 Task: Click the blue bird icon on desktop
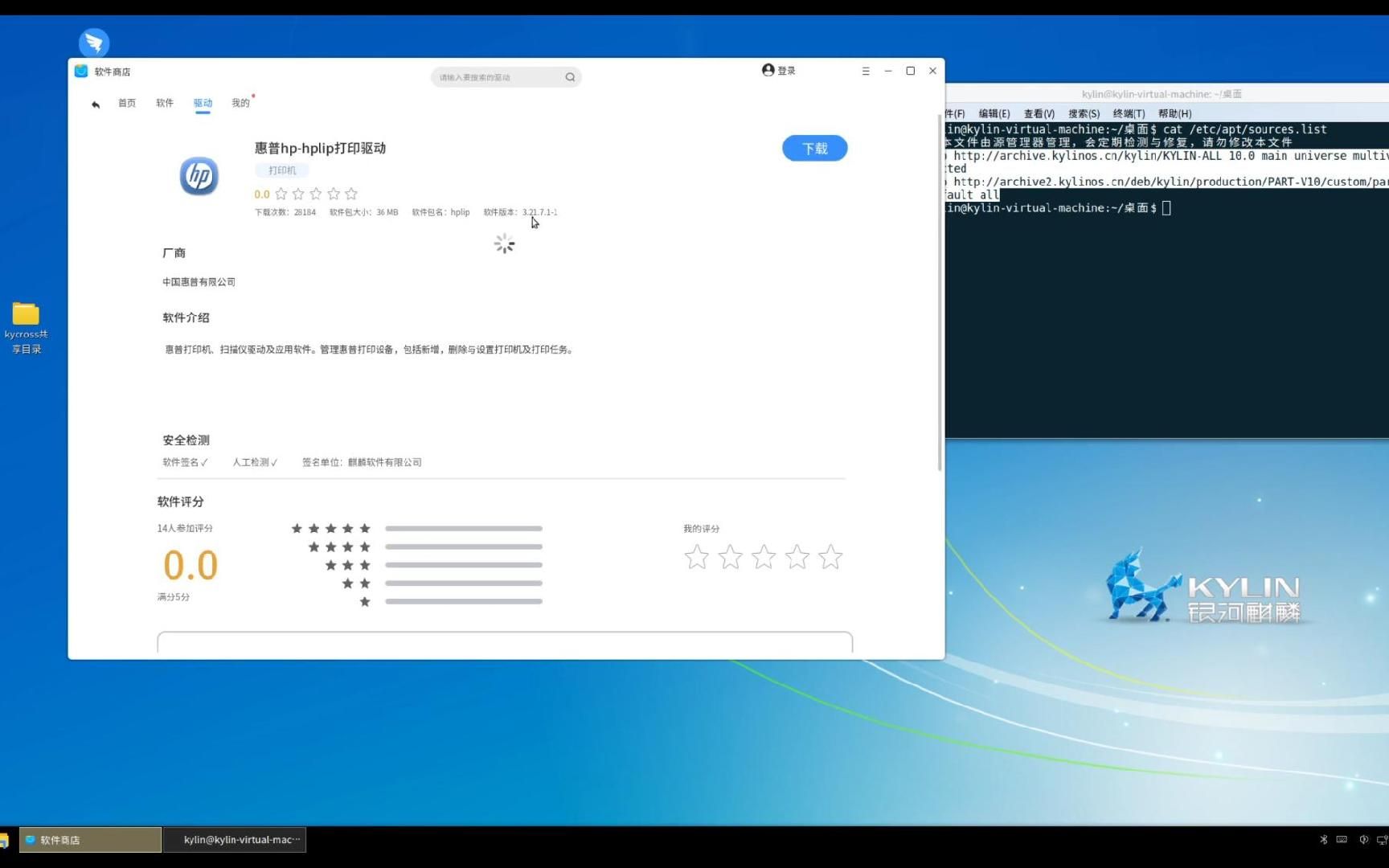point(94,43)
